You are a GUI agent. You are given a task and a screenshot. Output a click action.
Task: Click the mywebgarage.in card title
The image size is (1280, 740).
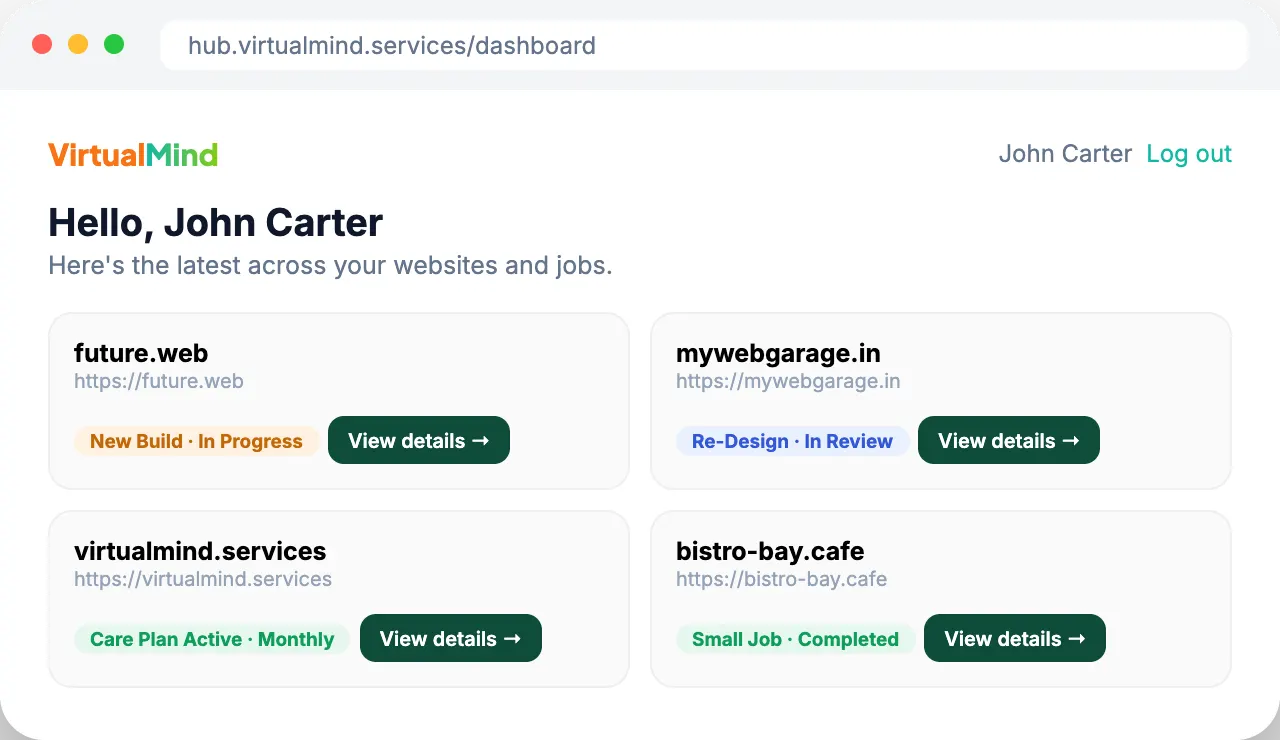point(778,353)
